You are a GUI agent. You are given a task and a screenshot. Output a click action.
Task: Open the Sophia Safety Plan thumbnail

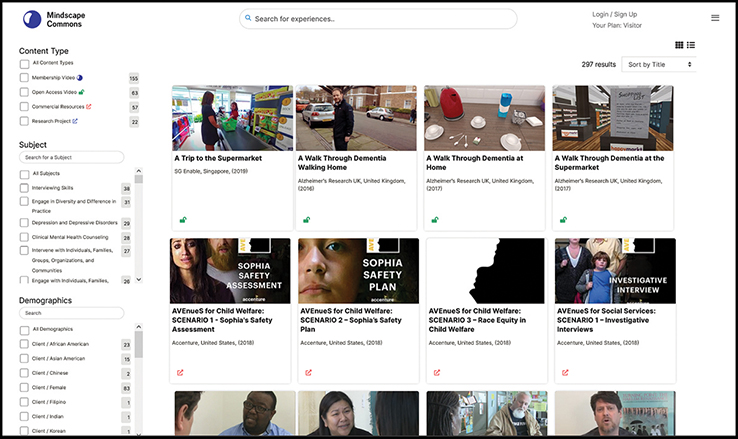(358, 271)
